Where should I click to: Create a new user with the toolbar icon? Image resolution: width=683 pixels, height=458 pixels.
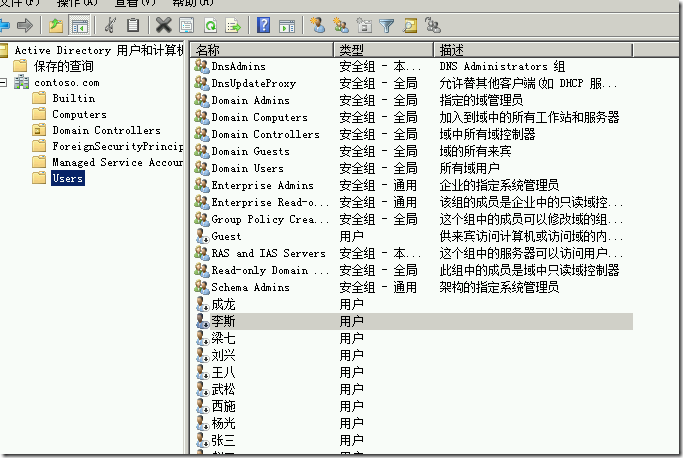(x=318, y=26)
